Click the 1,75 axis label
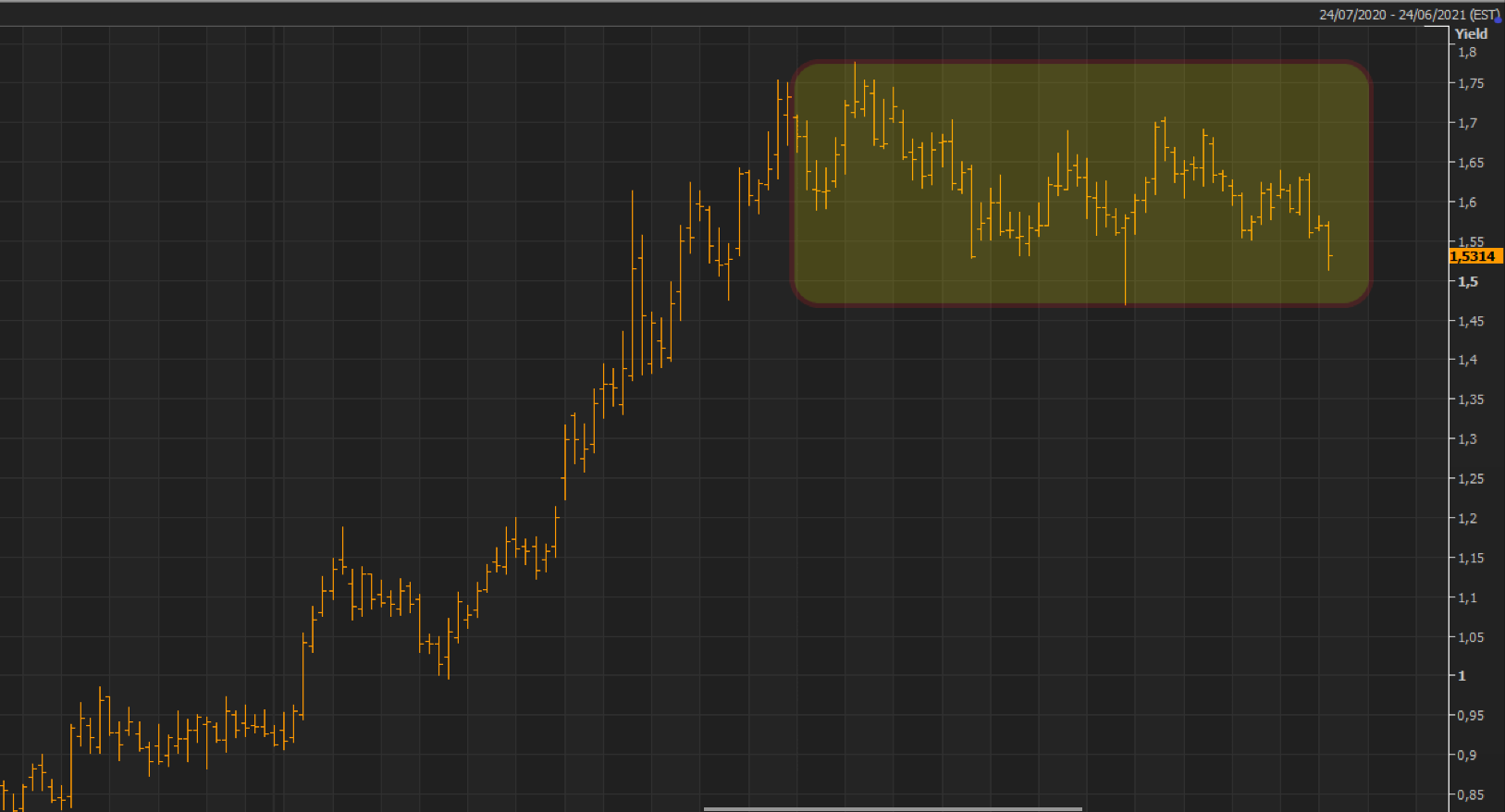Viewport: 1505px width, 812px height. pyautogui.click(x=1471, y=83)
